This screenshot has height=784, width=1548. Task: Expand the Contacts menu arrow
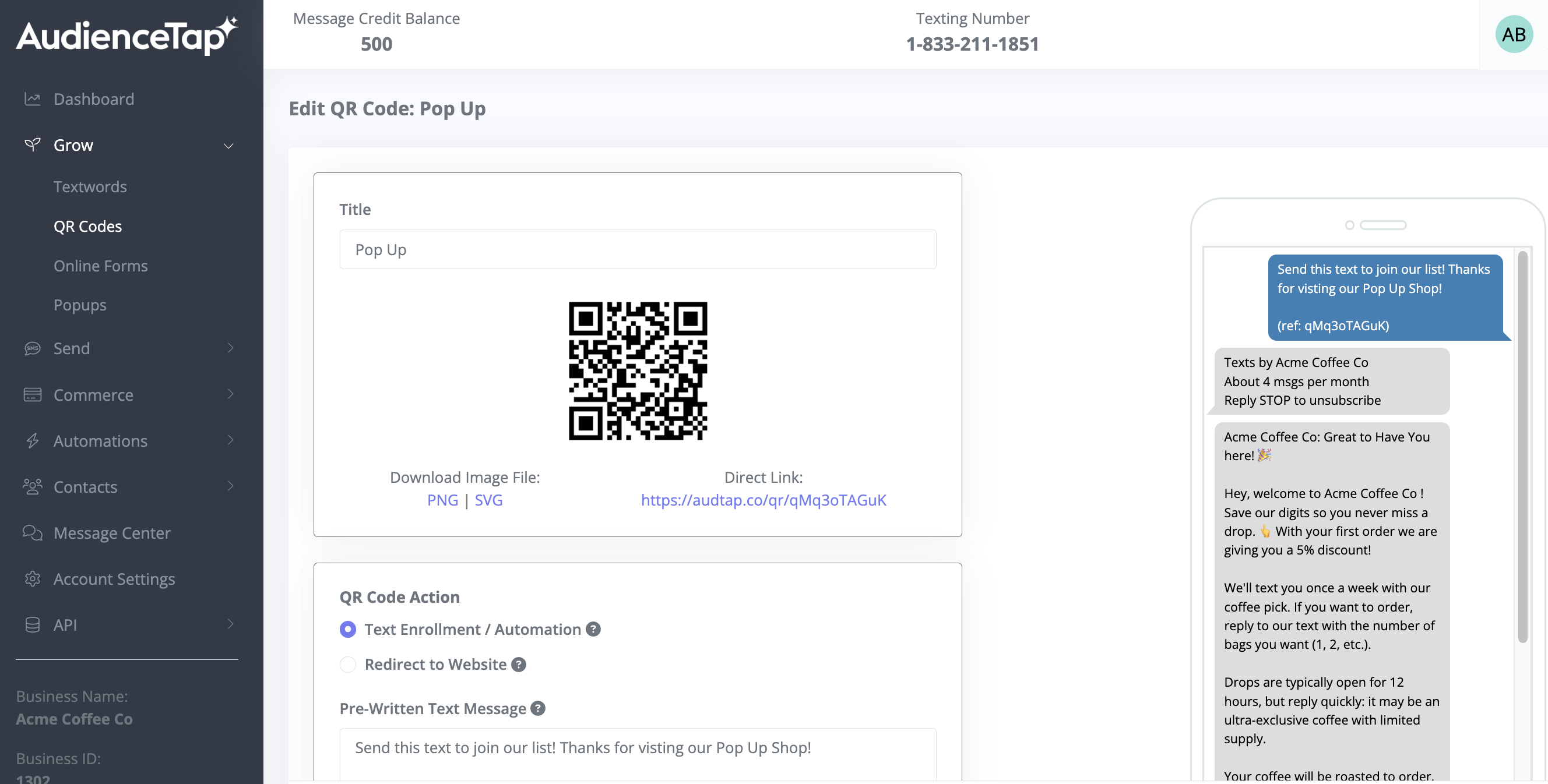(230, 486)
